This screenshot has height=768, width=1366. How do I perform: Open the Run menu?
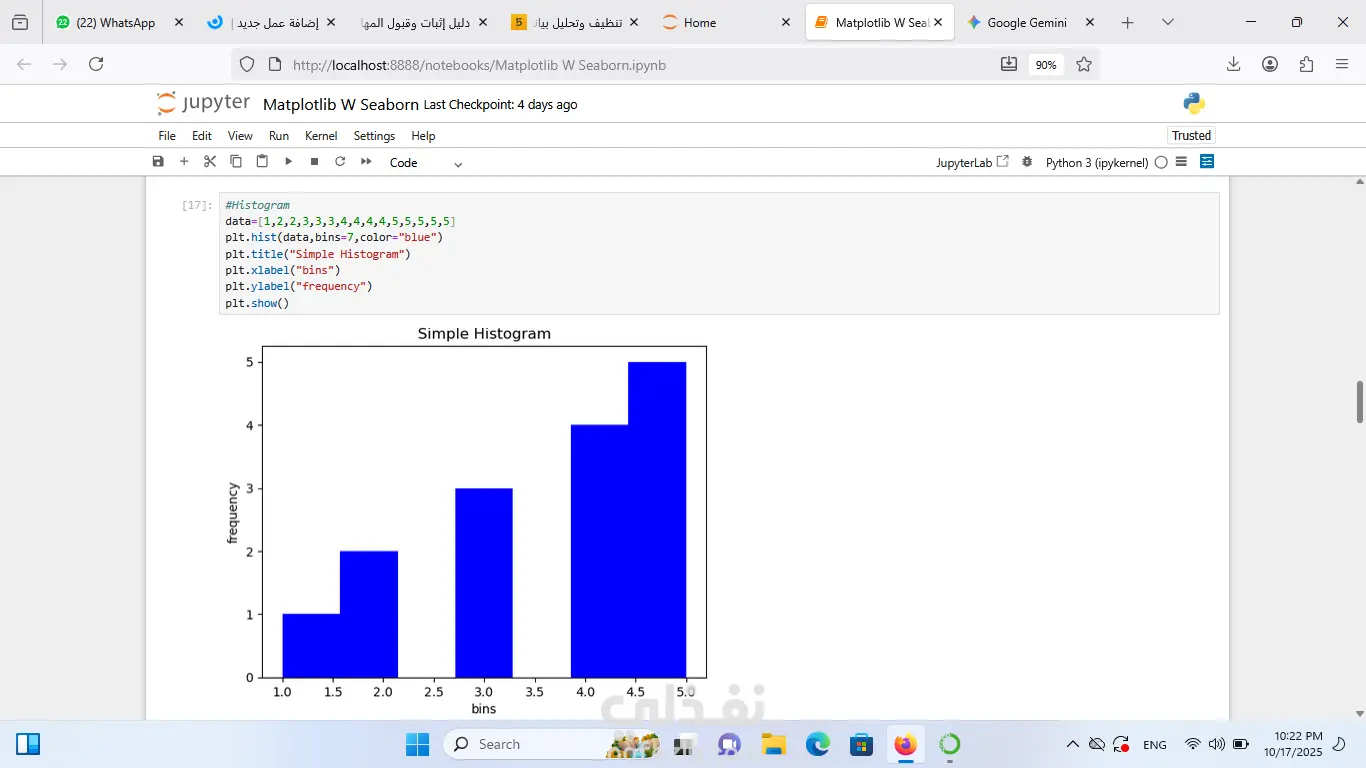(279, 136)
